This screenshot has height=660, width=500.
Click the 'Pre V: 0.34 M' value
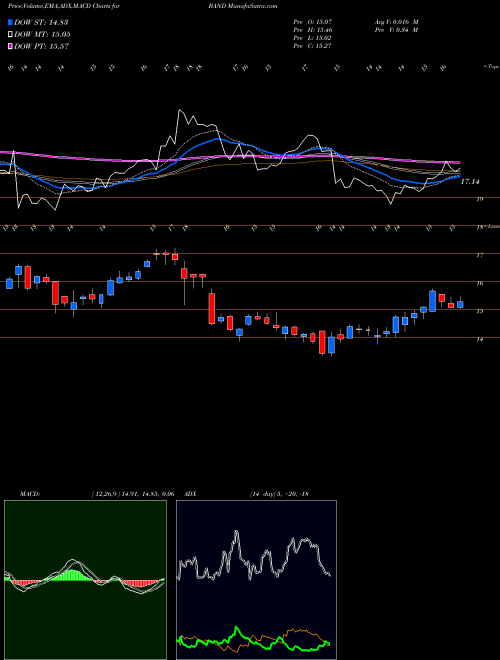click(396, 30)
